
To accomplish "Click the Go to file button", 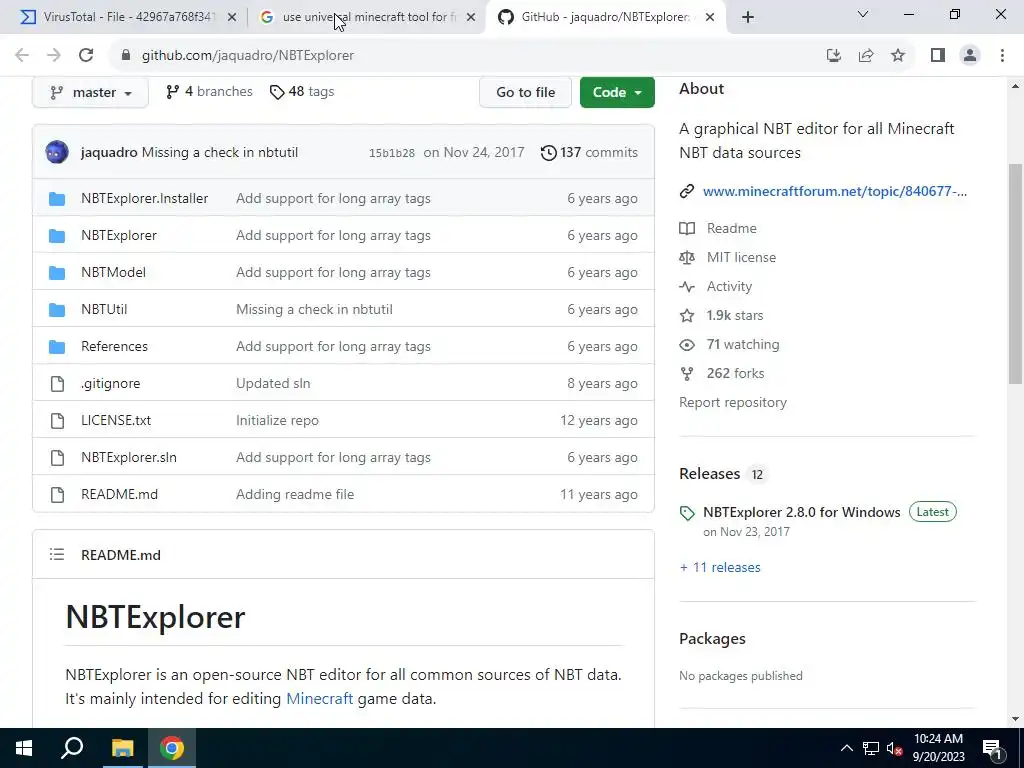I will coord(526,92).
